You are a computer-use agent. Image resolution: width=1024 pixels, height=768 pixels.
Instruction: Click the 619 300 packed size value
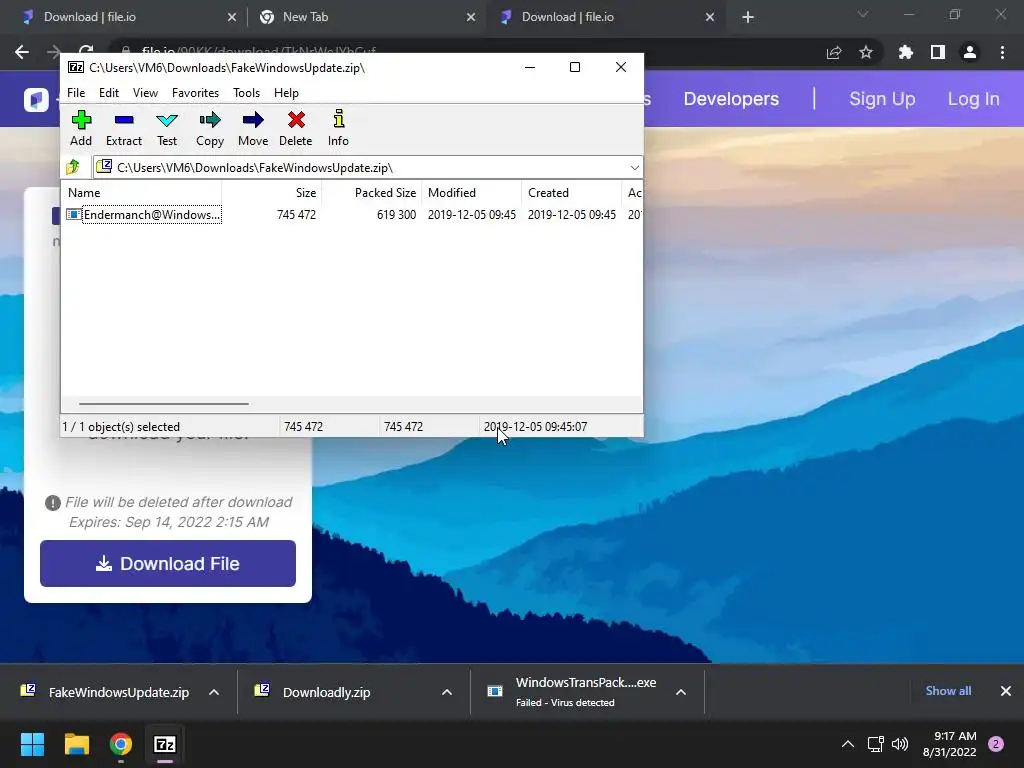click(396, 215)
